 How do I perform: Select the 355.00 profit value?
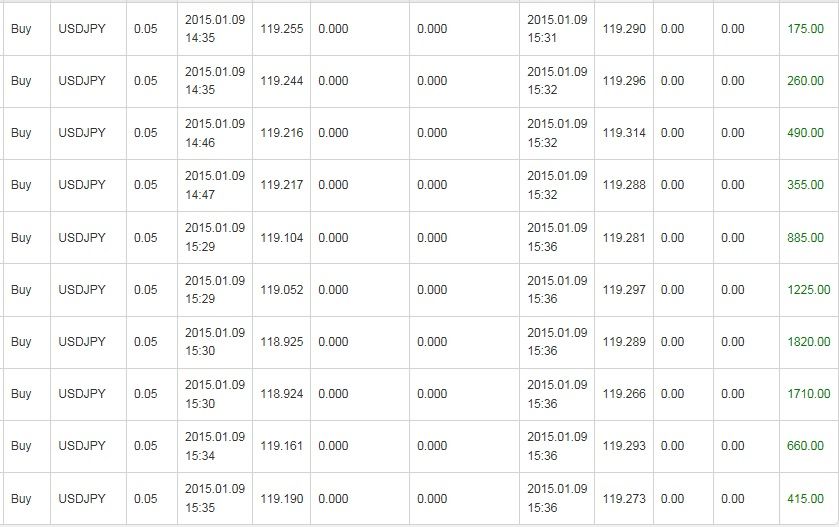pos(805,185)
